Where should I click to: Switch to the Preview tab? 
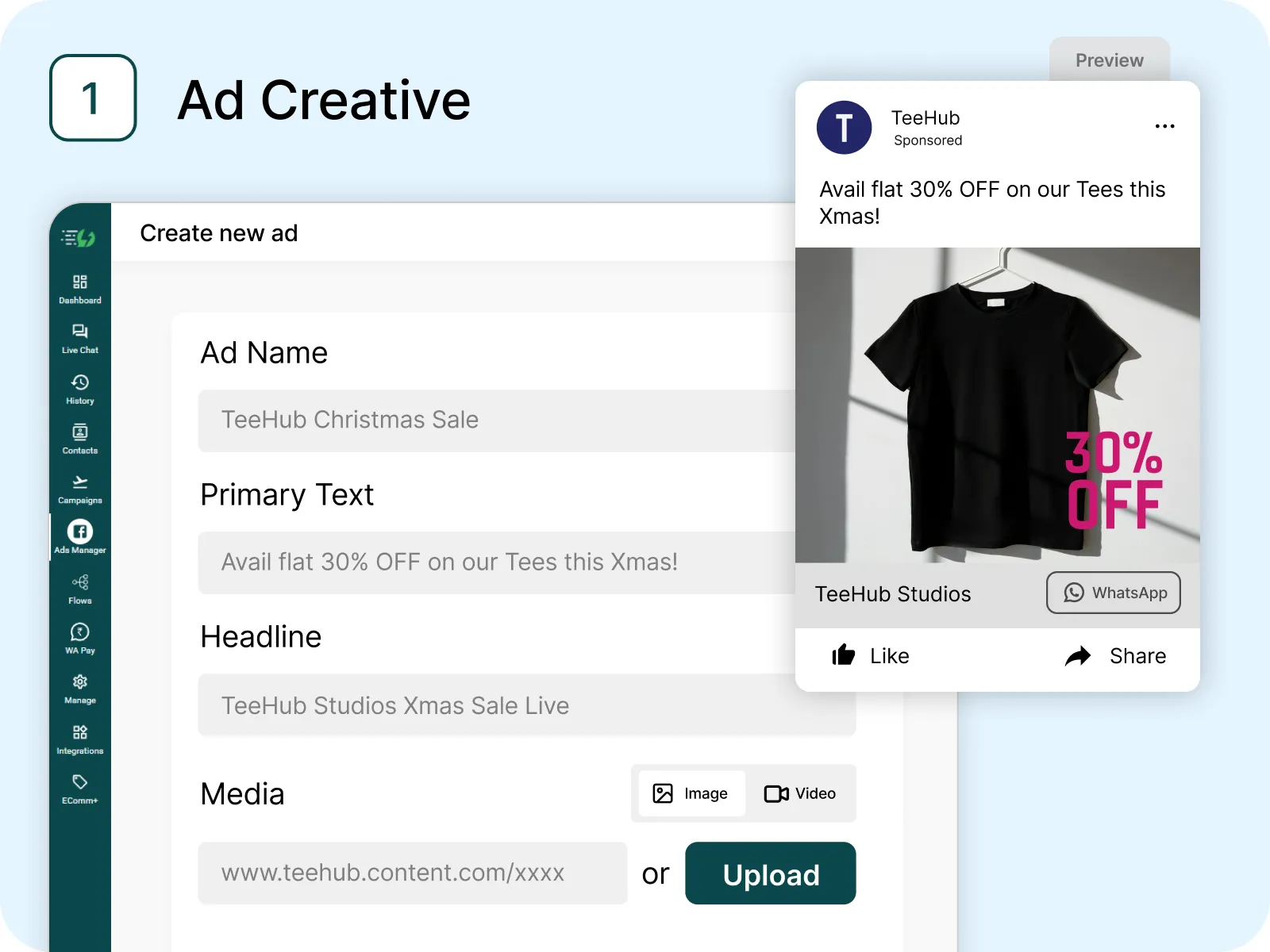pyautogui.click(x=1109, y=60)
